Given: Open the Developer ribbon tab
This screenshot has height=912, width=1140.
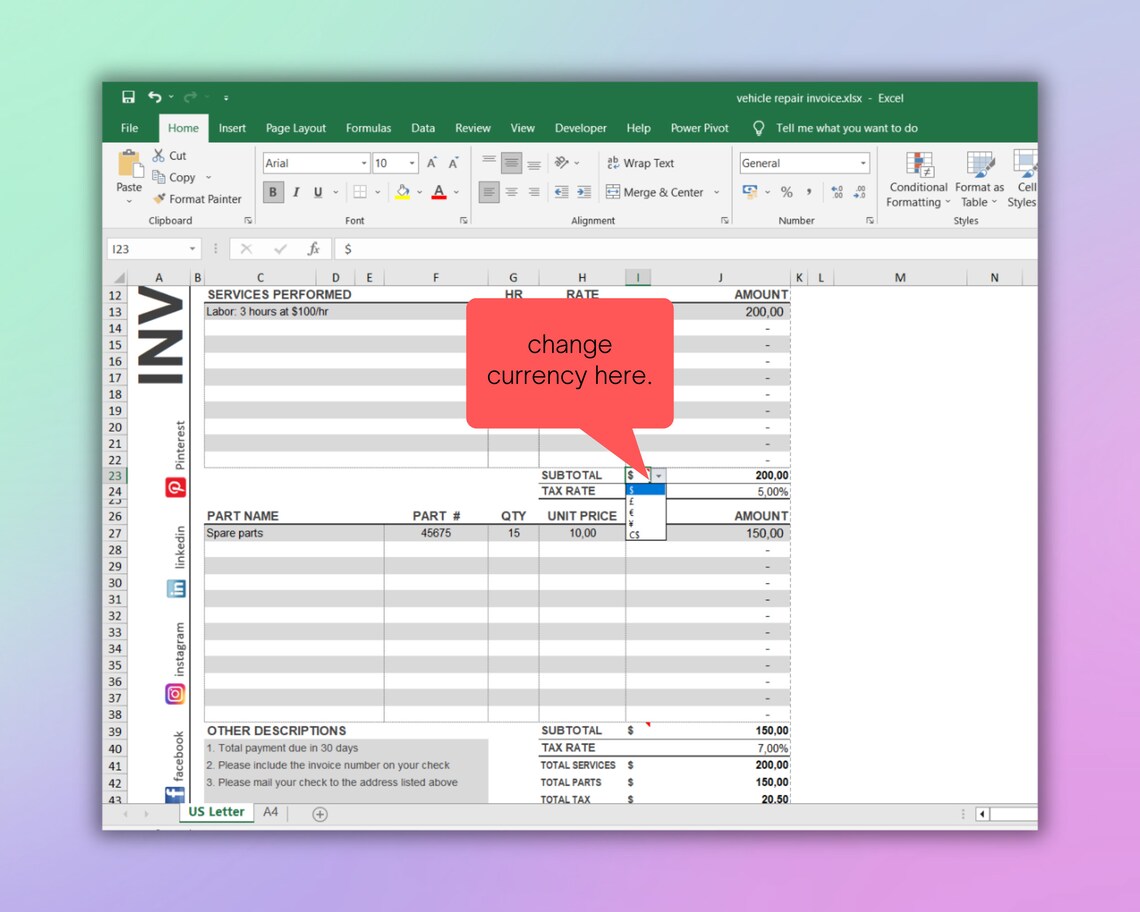Looking at the screenshot, I should [580, 128].
